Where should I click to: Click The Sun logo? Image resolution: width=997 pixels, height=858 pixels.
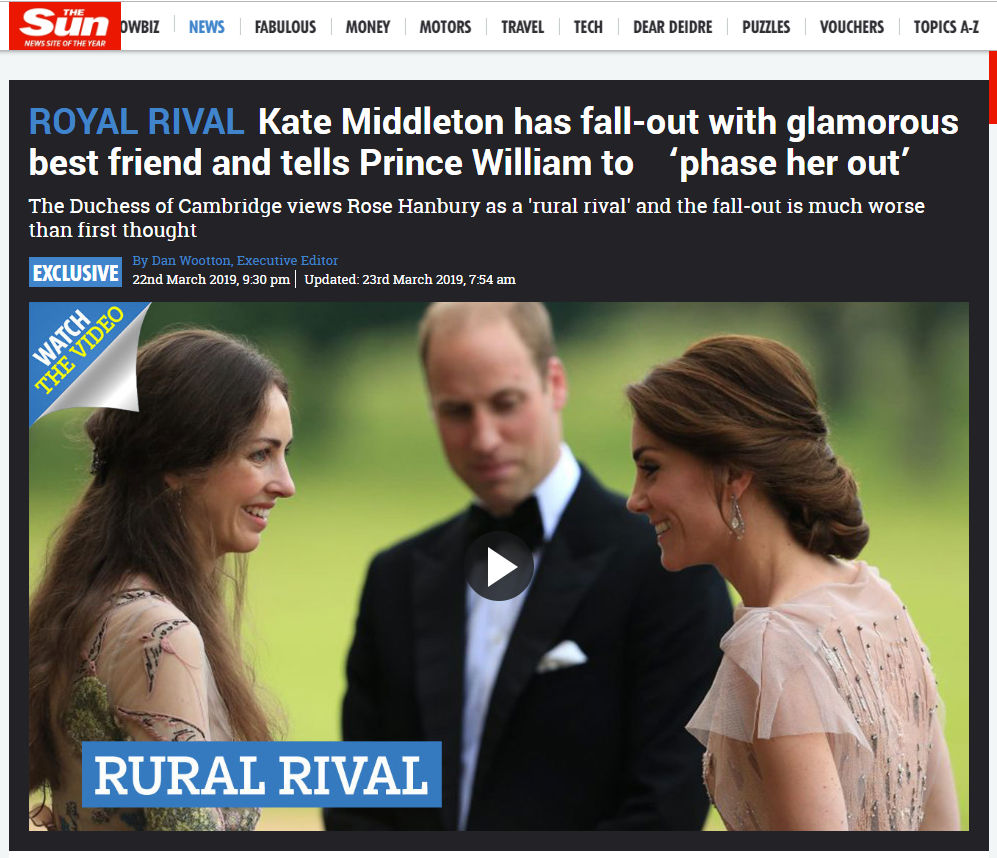coord(65,26)
